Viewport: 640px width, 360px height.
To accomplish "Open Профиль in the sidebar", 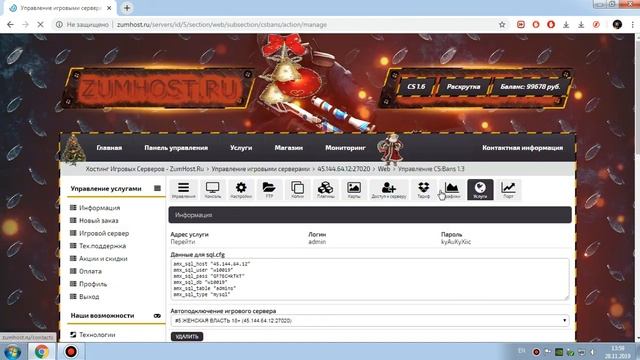I will tap(93, 284).
